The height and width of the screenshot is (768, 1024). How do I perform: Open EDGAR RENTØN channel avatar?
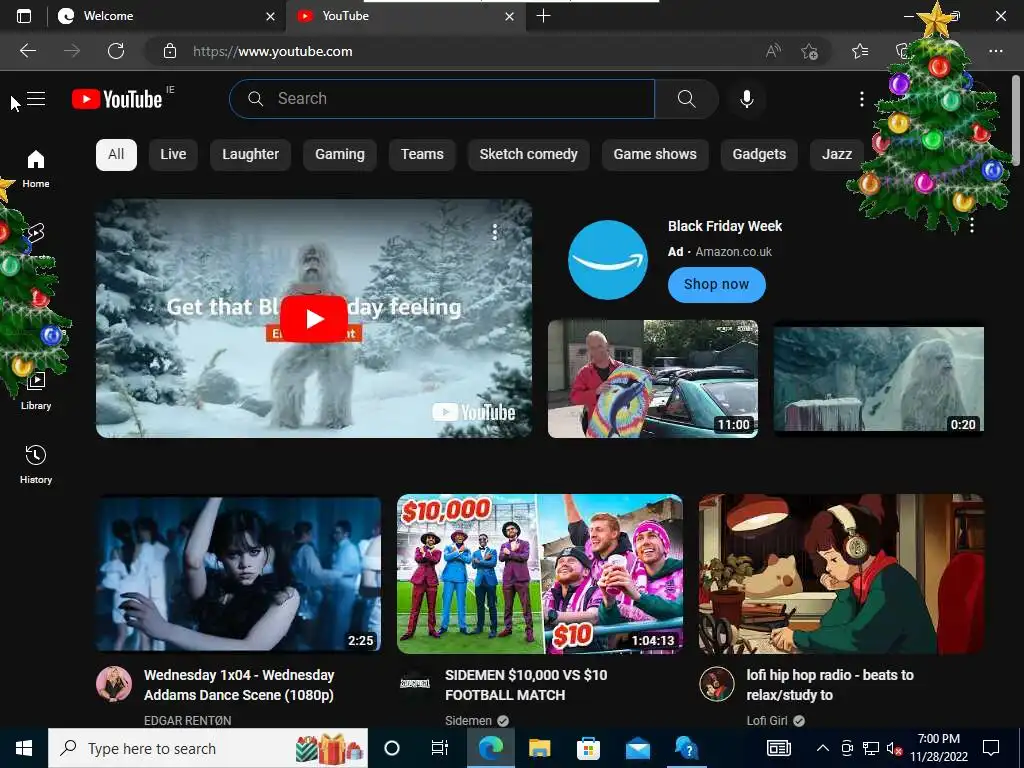coord(114,684)
